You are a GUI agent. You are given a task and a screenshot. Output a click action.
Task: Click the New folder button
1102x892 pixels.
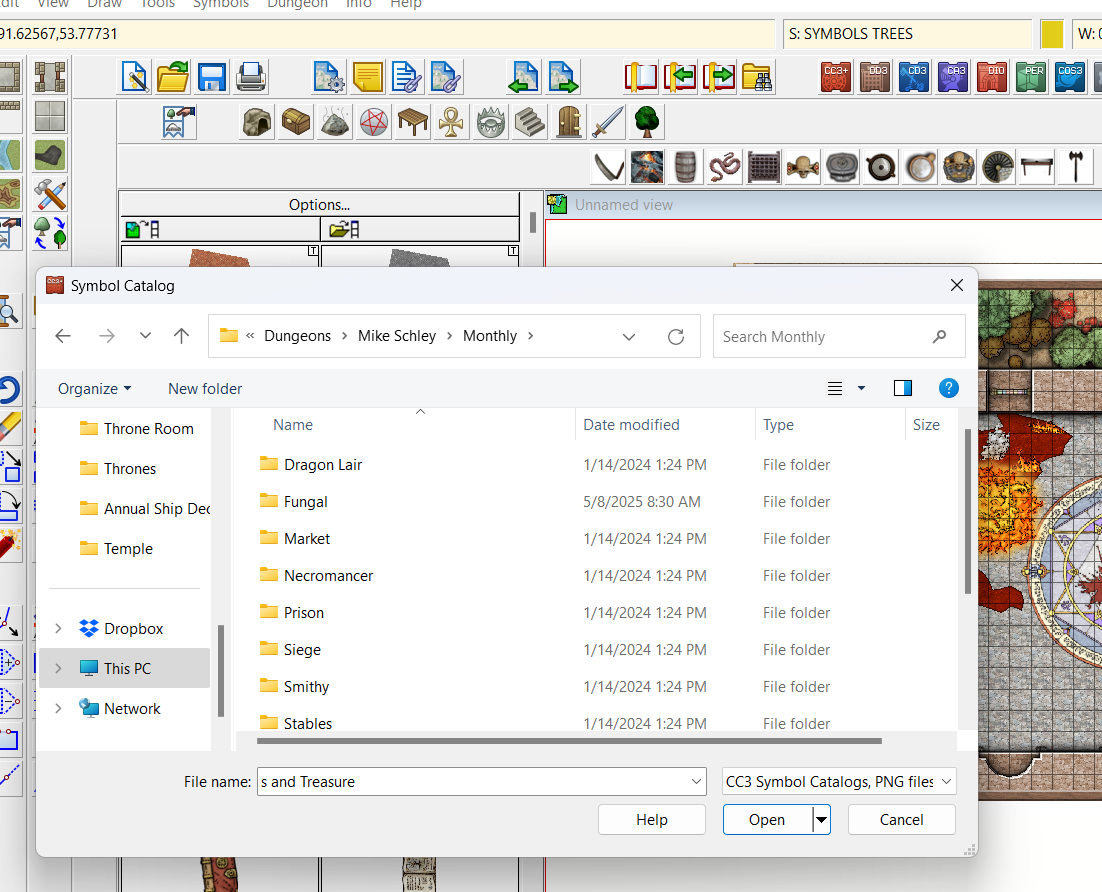pyautogui.click(x=205, y=388)
